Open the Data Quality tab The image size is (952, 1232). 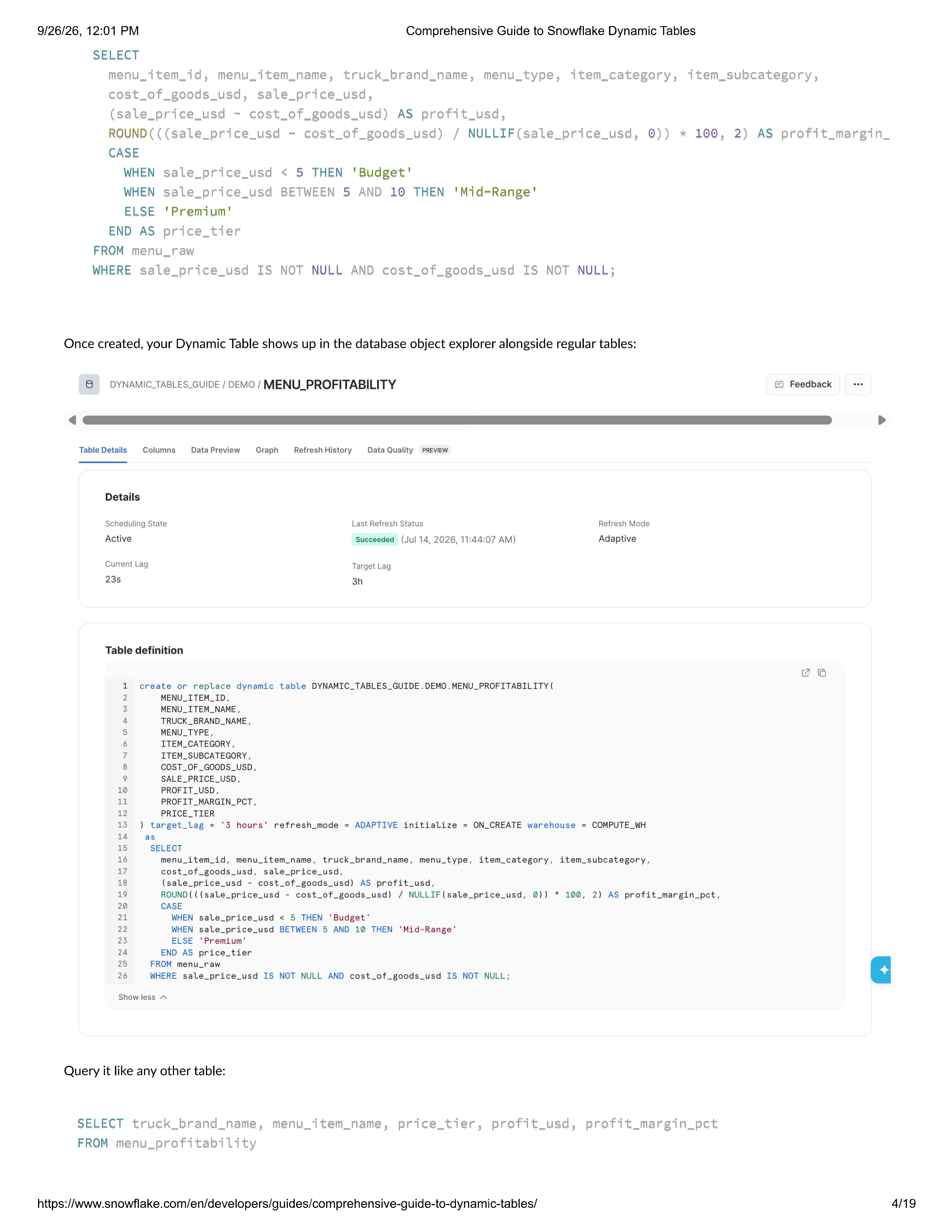(390, 450)
